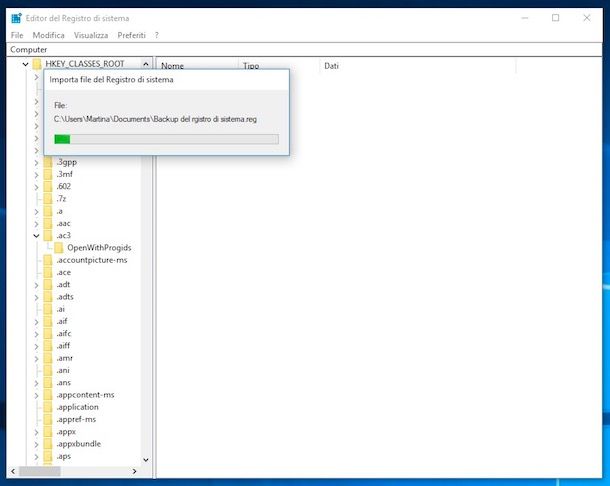Open the Modifica menu
Screen dimensions: 610x486
point(48,35)
